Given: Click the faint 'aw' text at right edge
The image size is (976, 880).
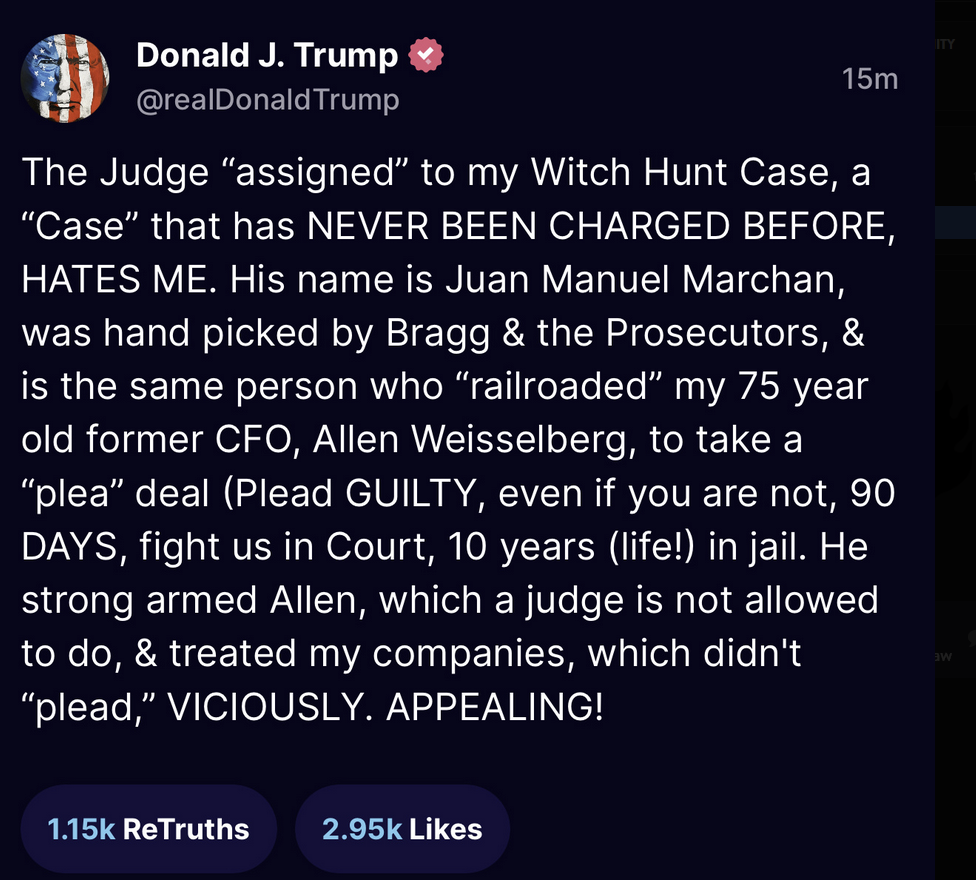Looking at the screenshot, I should pos(943,656).
